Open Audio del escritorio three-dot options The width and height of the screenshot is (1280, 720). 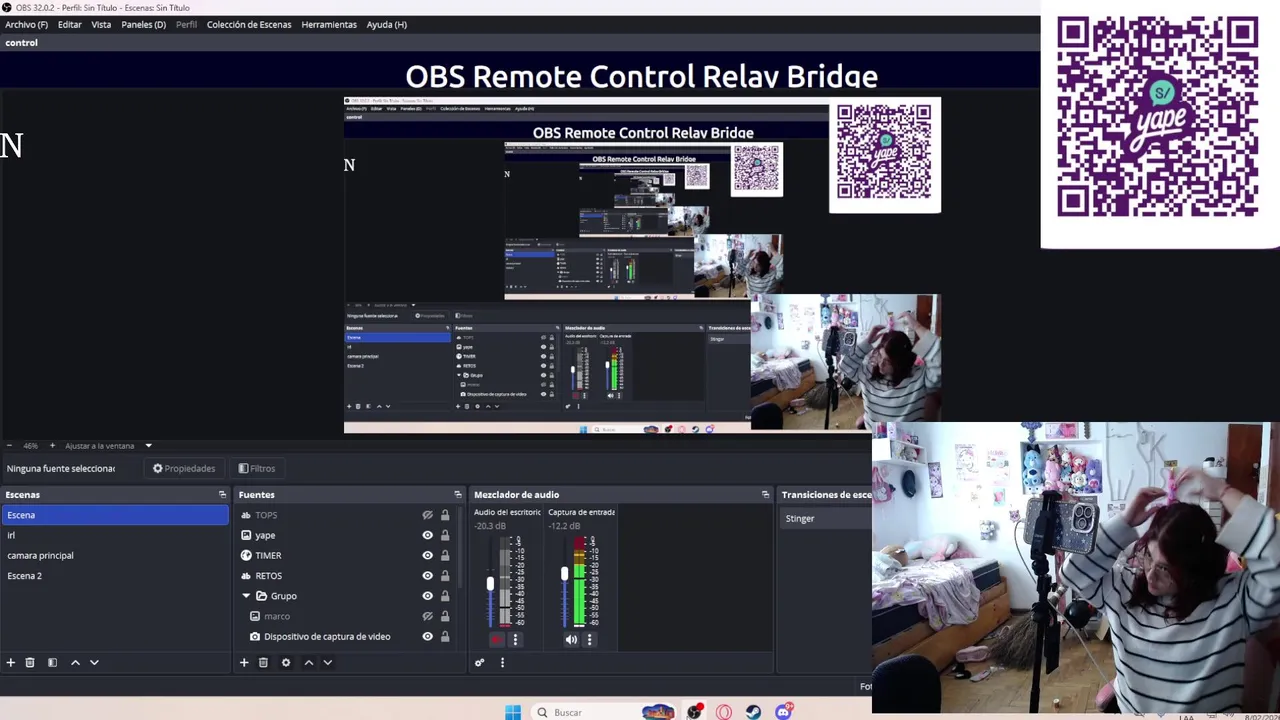click(516, 640)
